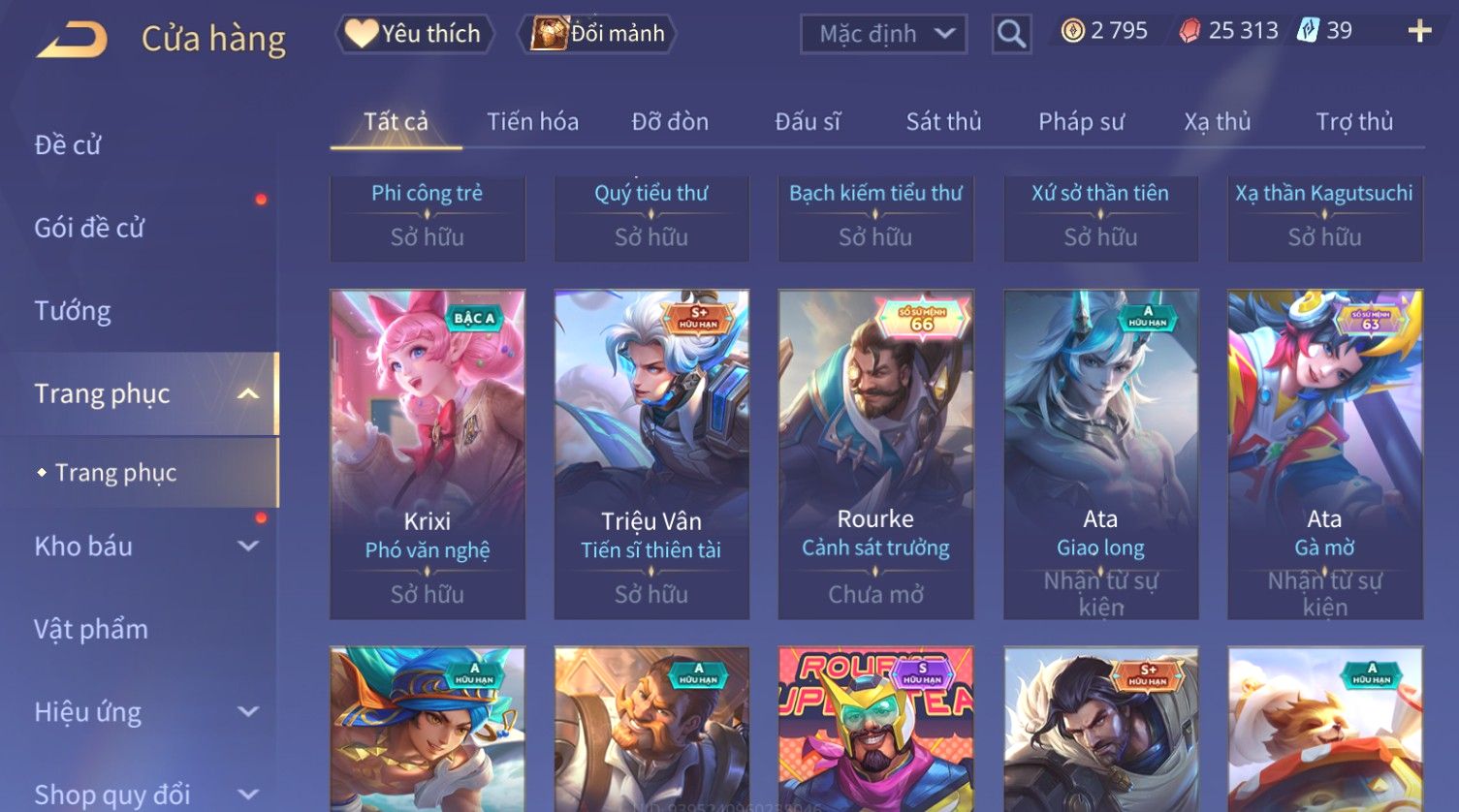This screenshot has width=1459, height=812.
Task: Click the back arrow icon beside Cửa hàng
Action: [x=72, y=40]
